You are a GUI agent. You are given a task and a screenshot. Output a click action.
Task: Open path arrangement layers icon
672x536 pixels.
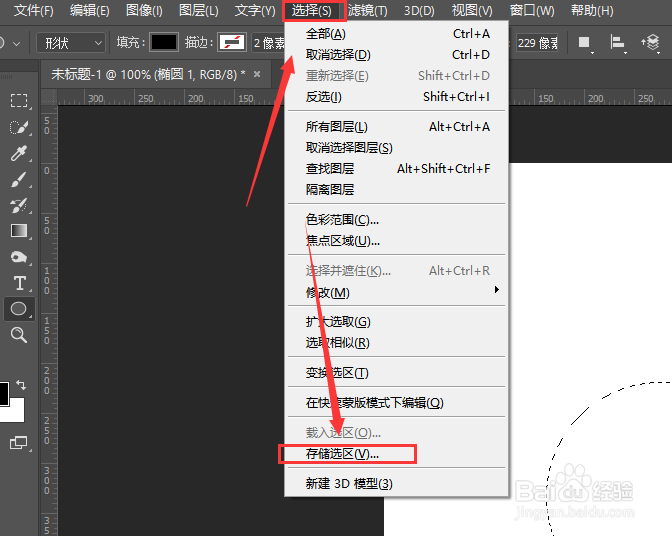[651, 43]
